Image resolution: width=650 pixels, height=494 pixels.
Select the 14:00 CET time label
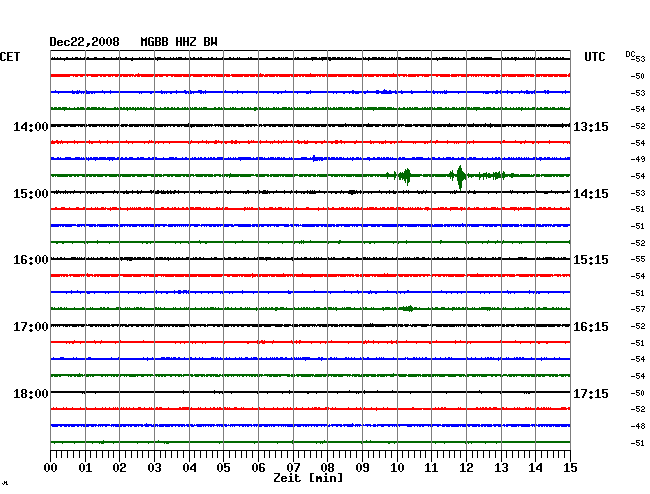point(31,127)
